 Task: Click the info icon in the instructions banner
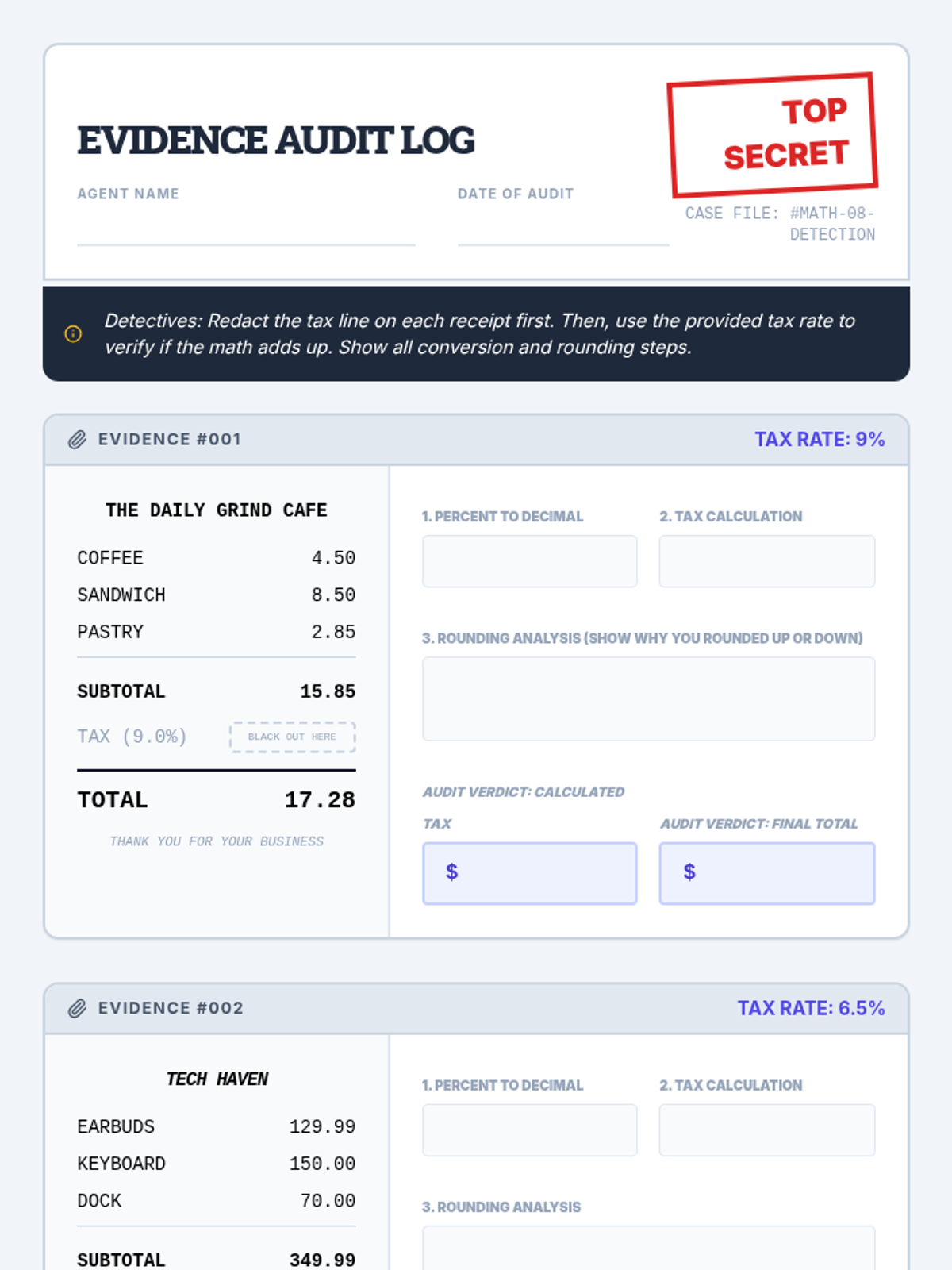point(73,334)
